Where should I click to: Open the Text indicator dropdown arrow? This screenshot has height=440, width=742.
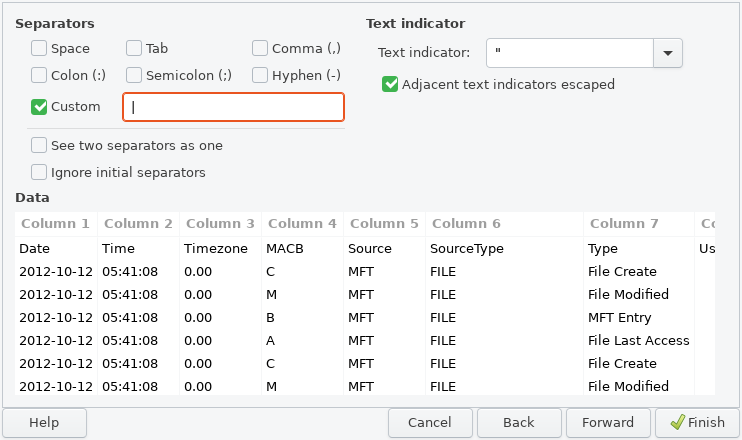tap(667, 53)
